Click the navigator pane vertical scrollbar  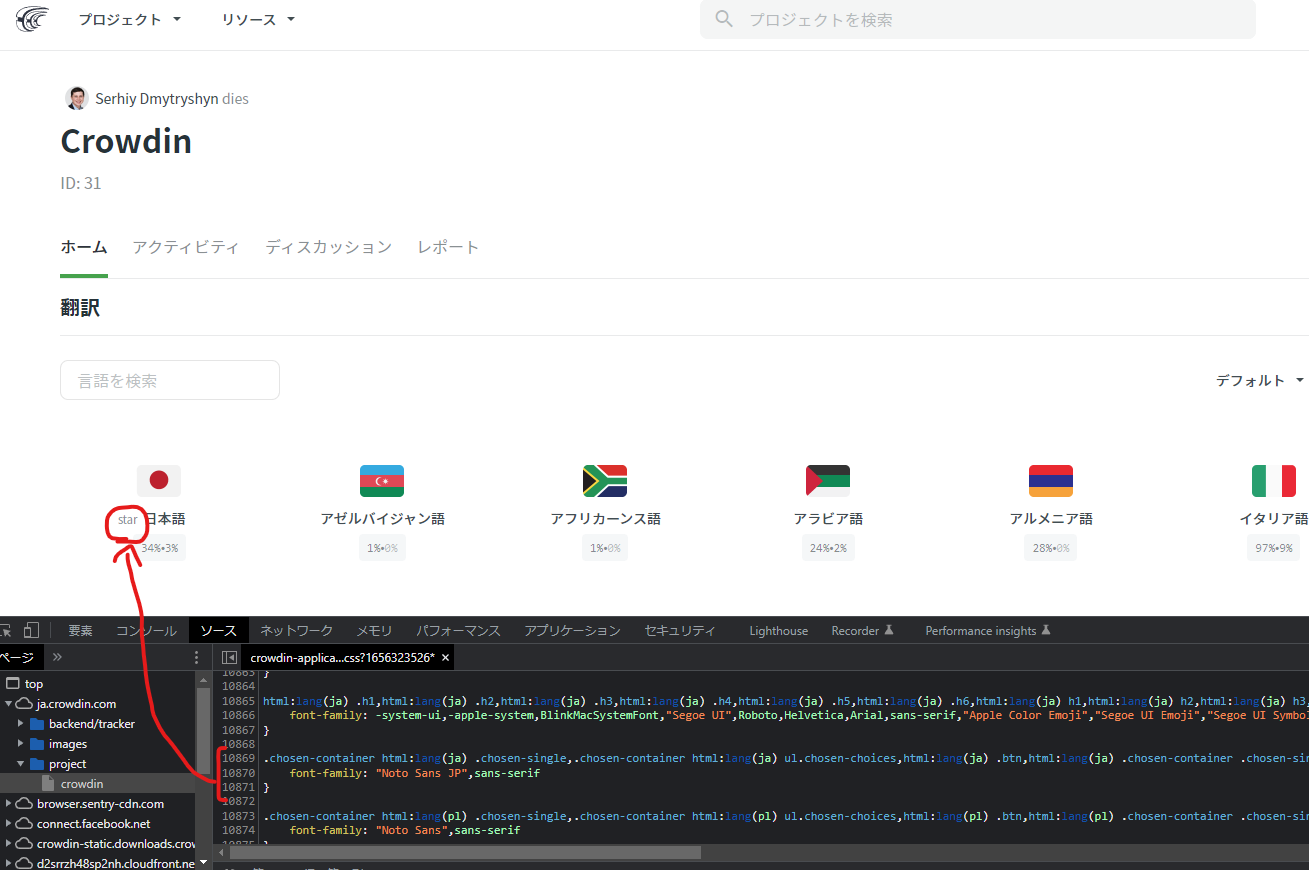[x=203, y=730]
